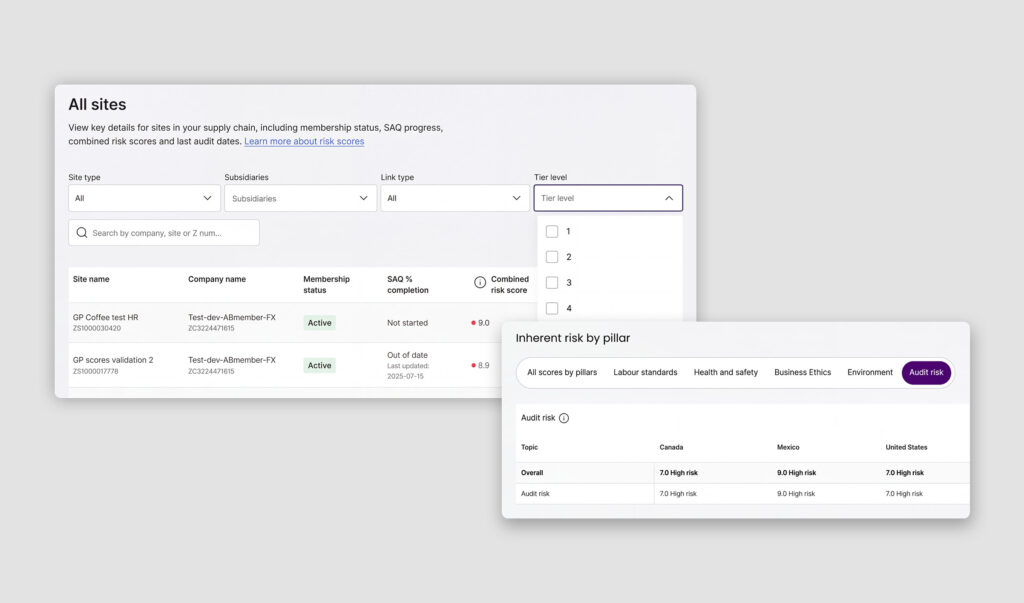1024x603 pixels.
Task: Open Learn more about risk scores link
Action: 304,141
